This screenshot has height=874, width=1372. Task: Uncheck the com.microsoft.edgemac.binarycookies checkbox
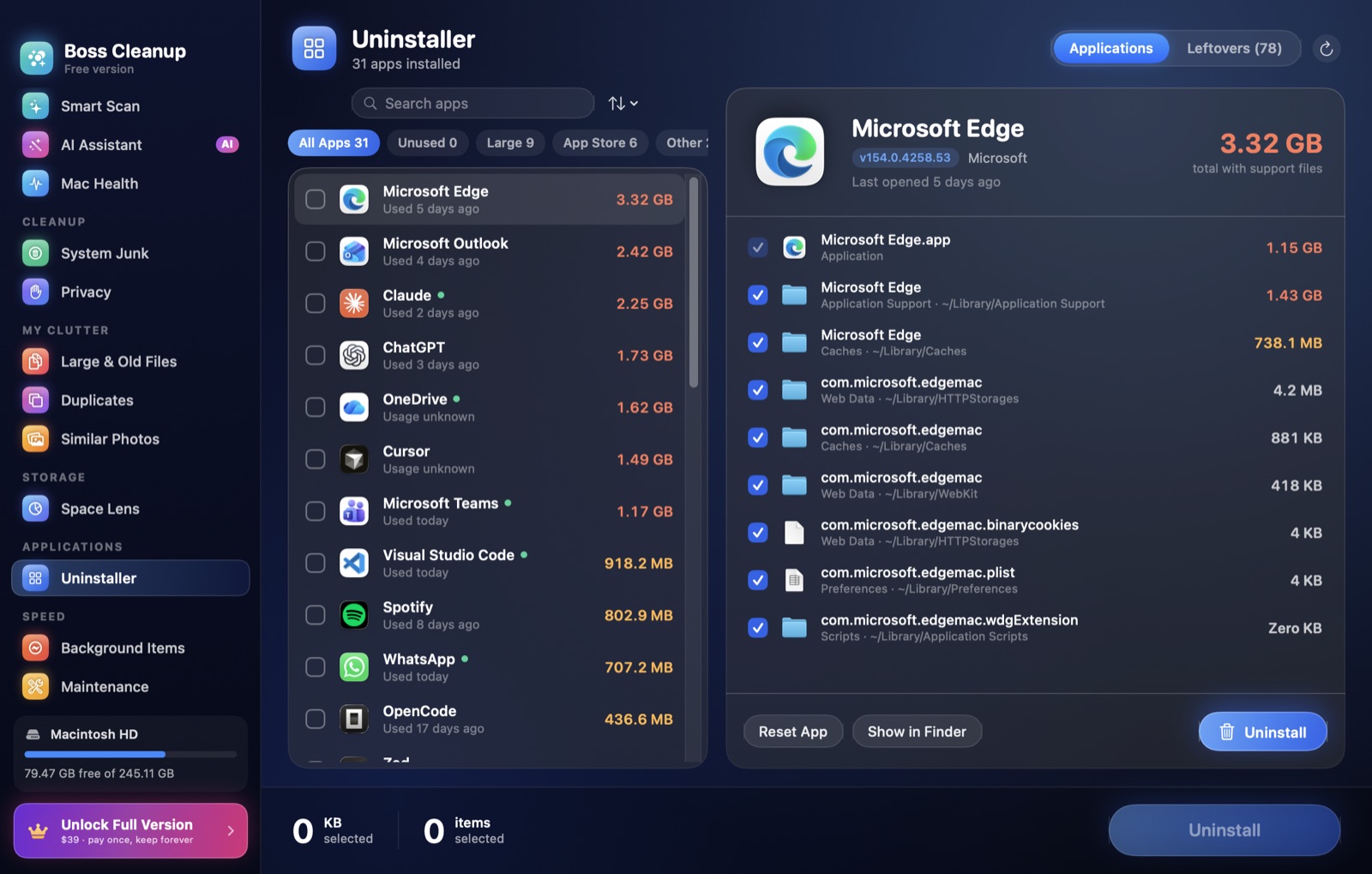[x=757, y=533]
